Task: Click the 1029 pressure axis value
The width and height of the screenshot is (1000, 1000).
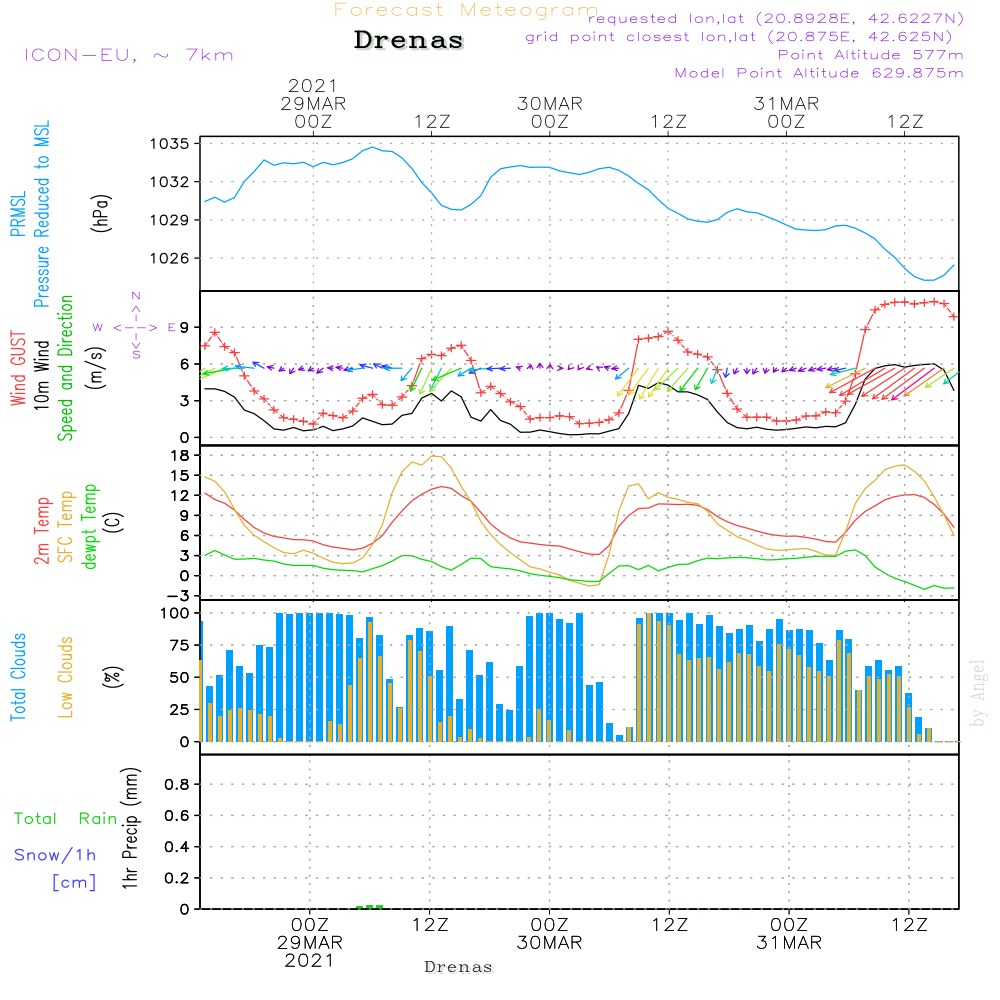Action: (x=170, y=221)
